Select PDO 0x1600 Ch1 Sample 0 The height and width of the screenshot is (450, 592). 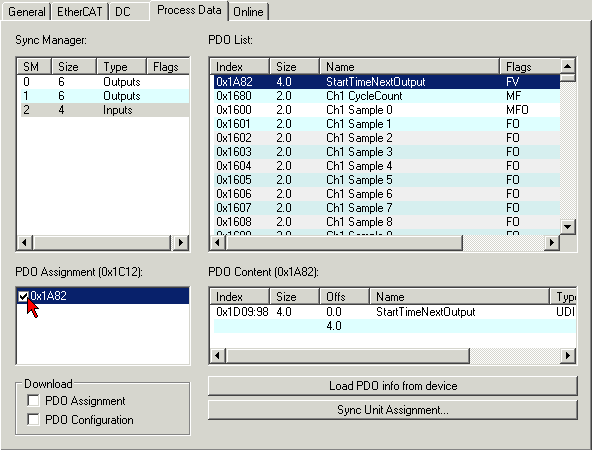pos(387,110)
